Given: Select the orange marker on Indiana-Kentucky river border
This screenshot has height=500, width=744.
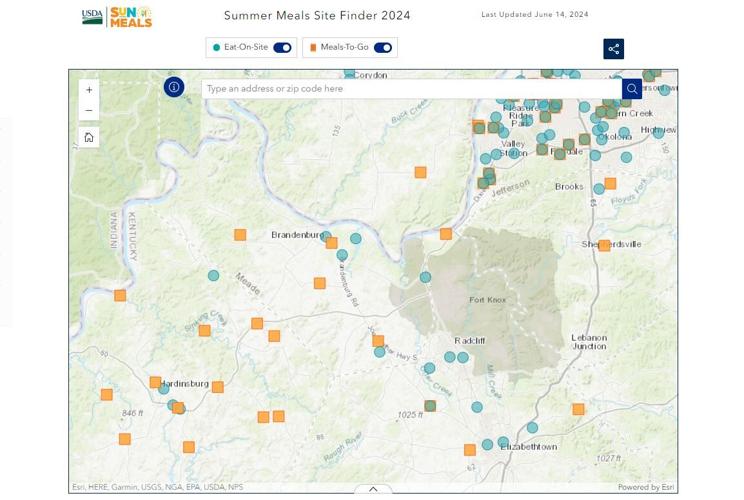Looking at the screenshot, I should 120,296.
